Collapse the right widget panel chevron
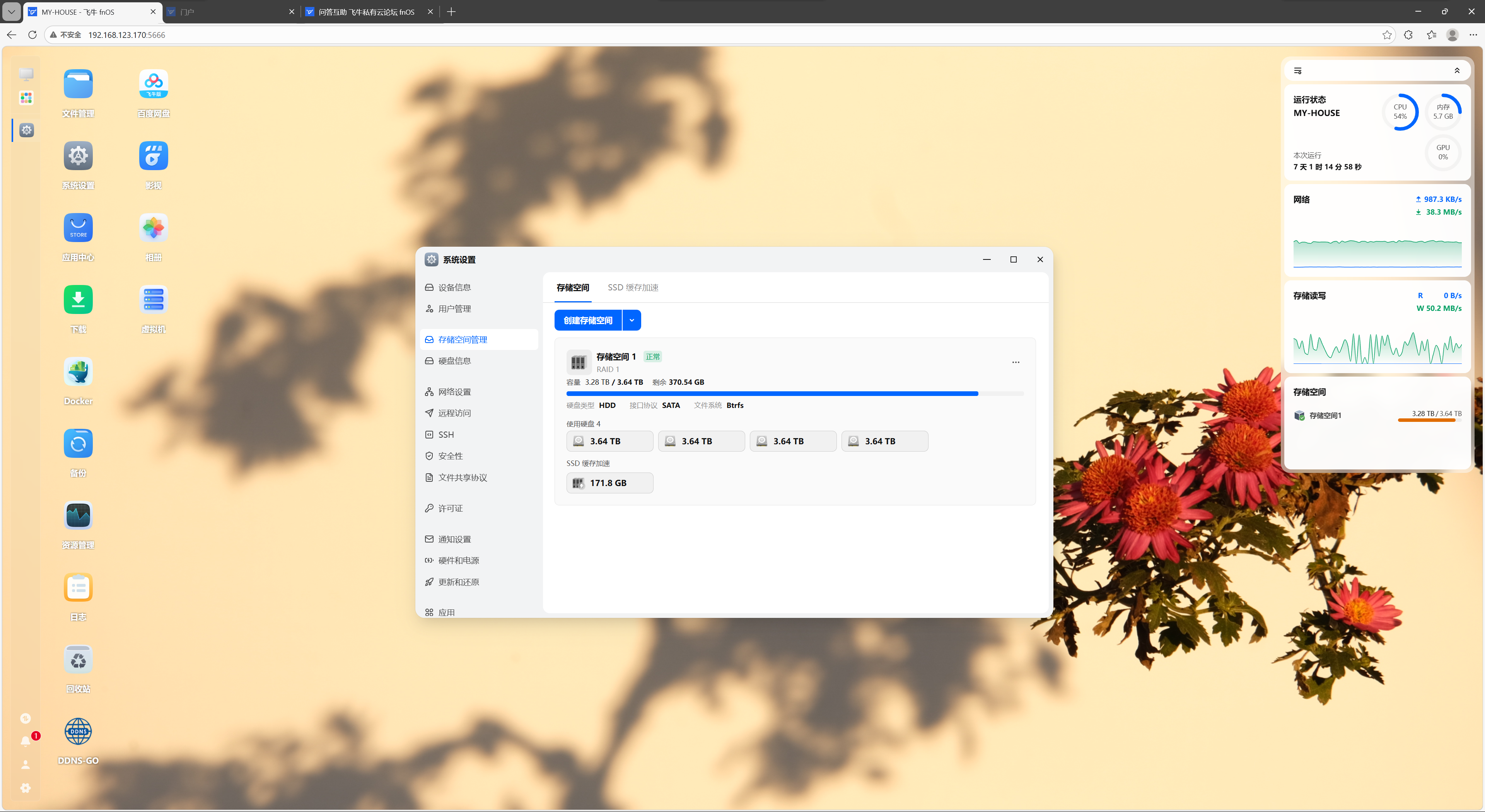Image resolution: width=1485 pixels, height=812 pixels. tap(1457, 71)
